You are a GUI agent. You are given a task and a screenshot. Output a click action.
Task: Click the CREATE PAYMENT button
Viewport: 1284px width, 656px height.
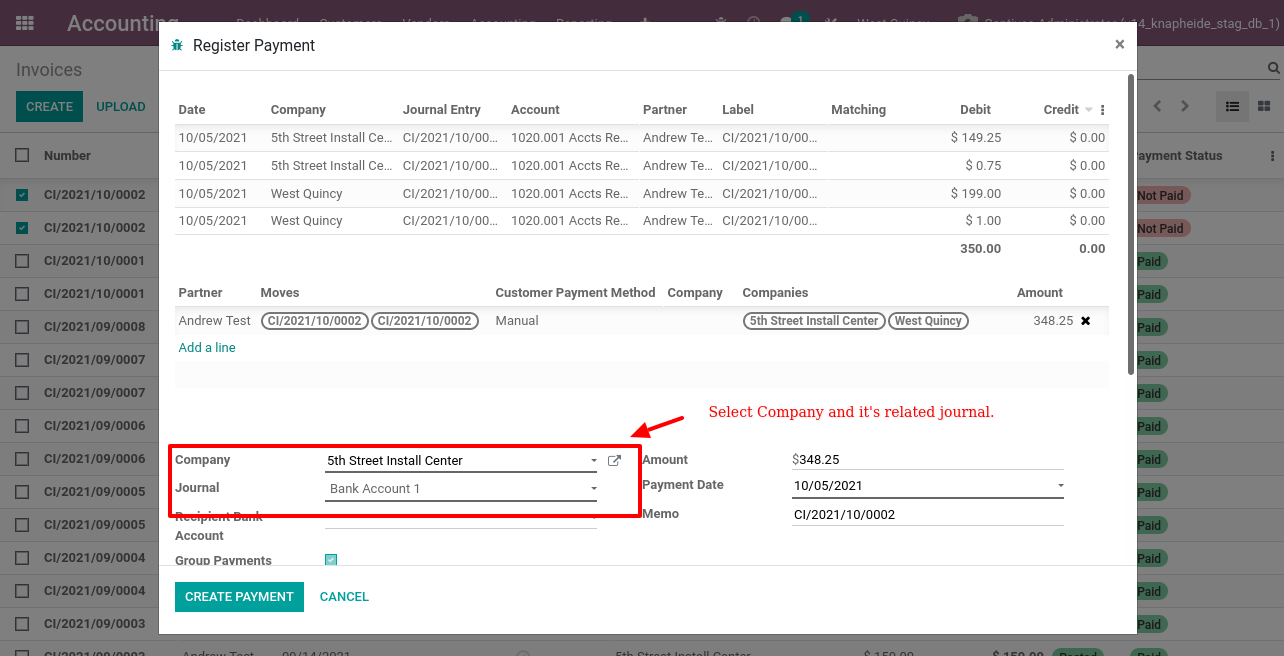click(239, 597)
